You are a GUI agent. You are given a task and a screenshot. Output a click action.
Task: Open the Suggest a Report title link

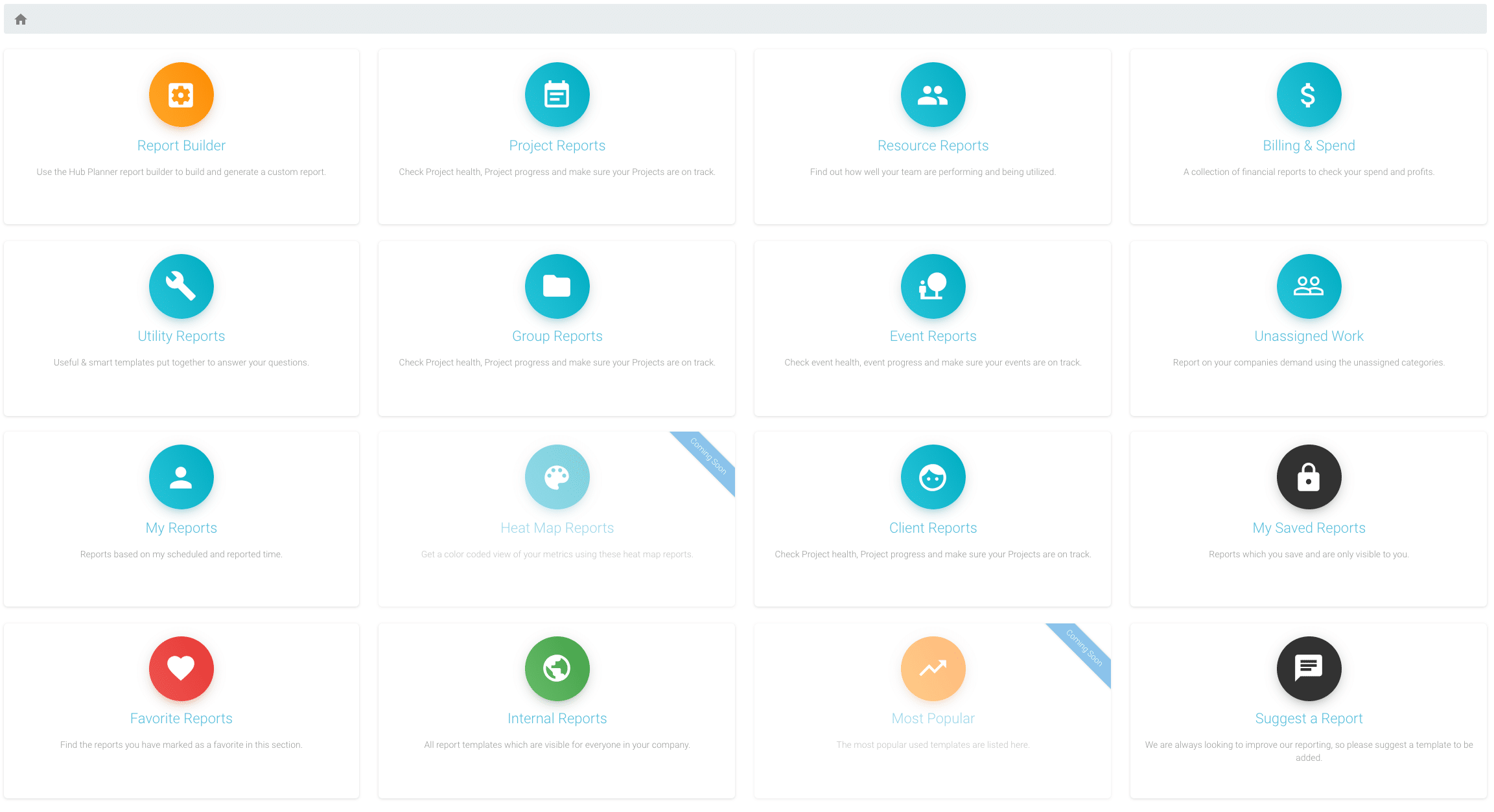1309,719
